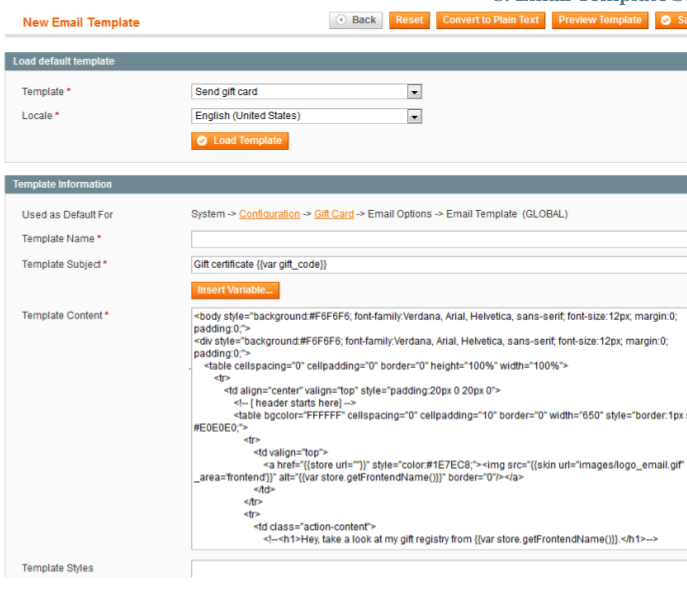Screen dimensions: 687x600
Task: Click the New Email Template page title
Action: [81, 22]
